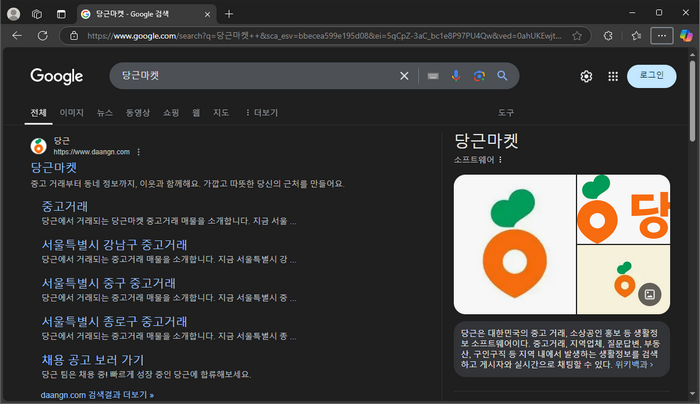Screen dimensions: 700x404
Task: Open Google Lens image search
Action: click(479, 76)
